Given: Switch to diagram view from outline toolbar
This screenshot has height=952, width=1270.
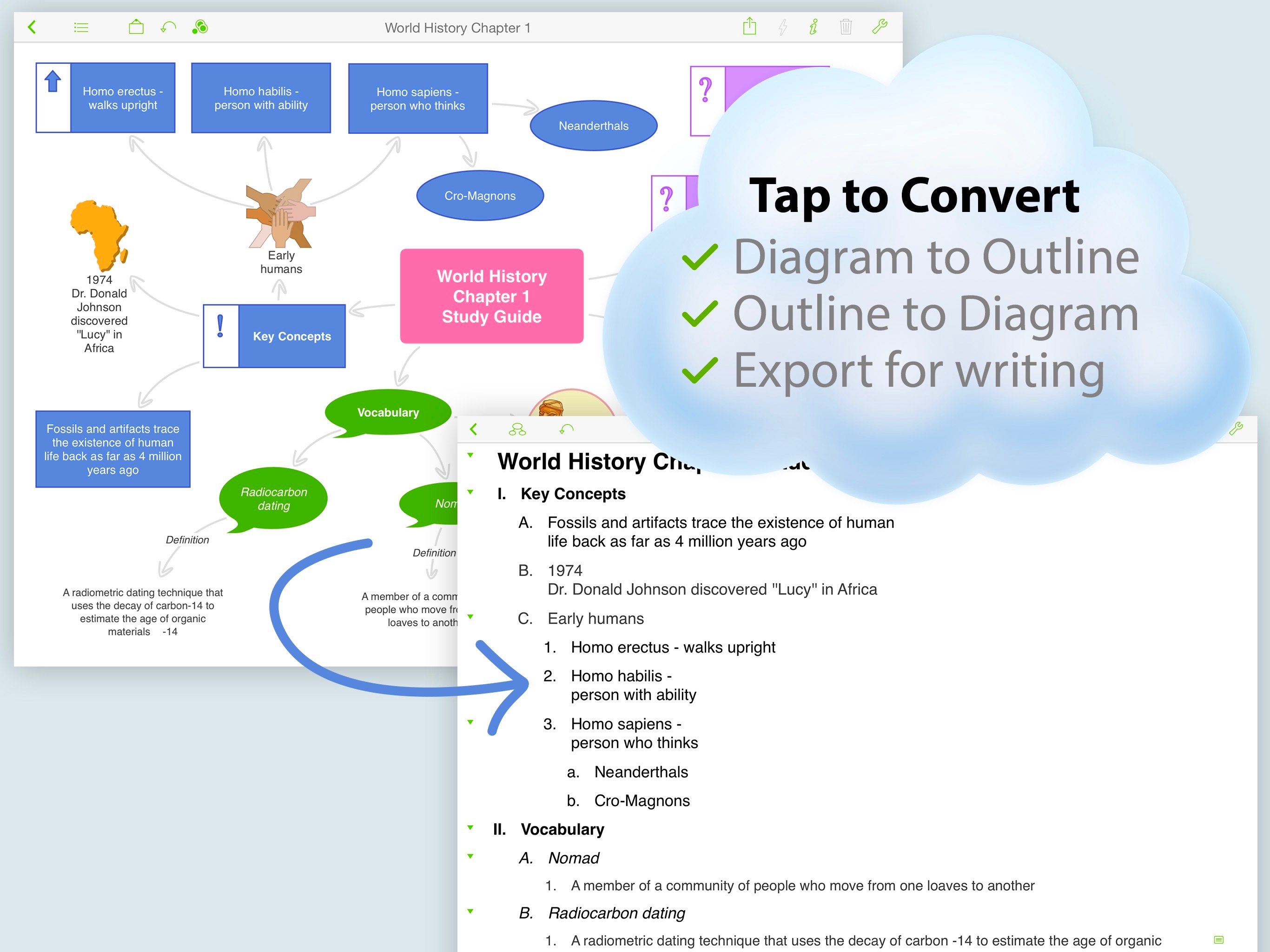Looking at the screenshot, I should (517, 429).
